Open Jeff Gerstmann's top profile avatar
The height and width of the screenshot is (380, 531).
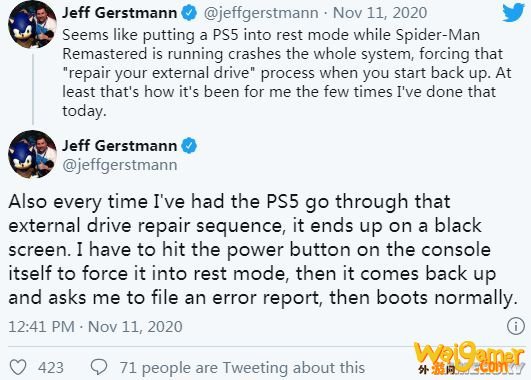tap(32, 24)
